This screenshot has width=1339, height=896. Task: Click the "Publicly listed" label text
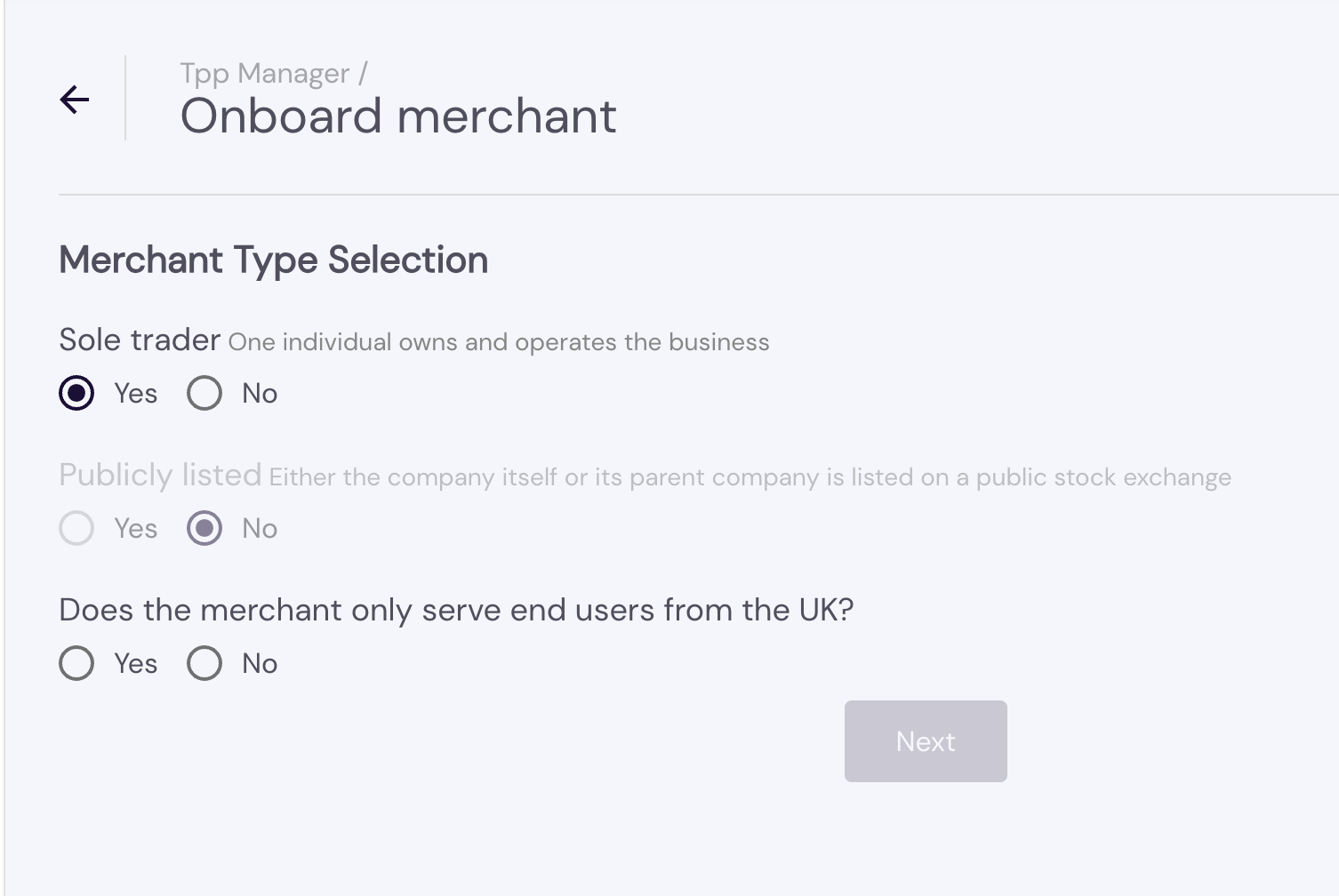pyautogui.click(x=159, y=475)
